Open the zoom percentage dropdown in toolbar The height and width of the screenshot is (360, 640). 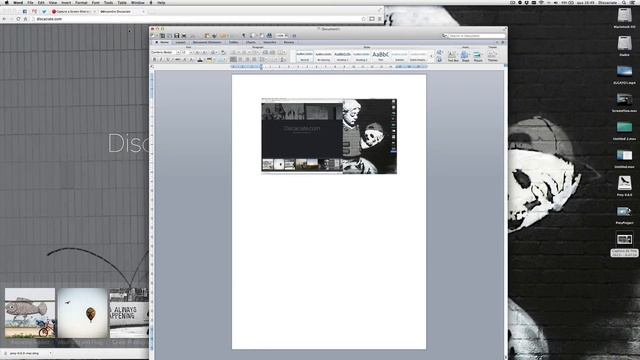point(282,36)
